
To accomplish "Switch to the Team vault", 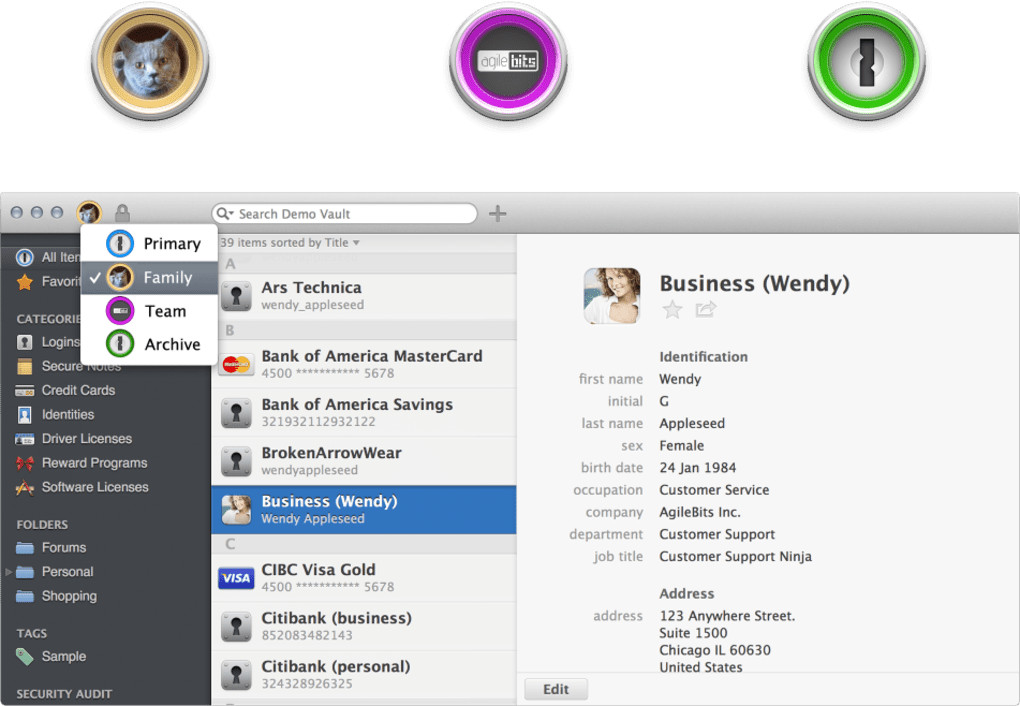I will [x=149, y=311].
